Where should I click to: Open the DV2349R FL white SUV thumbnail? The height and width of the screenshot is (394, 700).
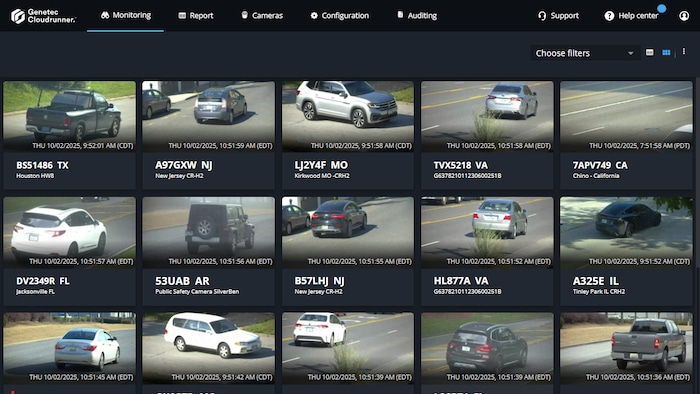coord(70,232)
